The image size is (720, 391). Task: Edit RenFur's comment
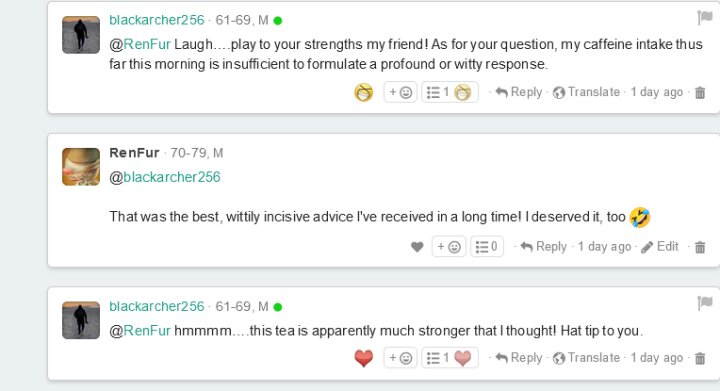coord(660,246)
